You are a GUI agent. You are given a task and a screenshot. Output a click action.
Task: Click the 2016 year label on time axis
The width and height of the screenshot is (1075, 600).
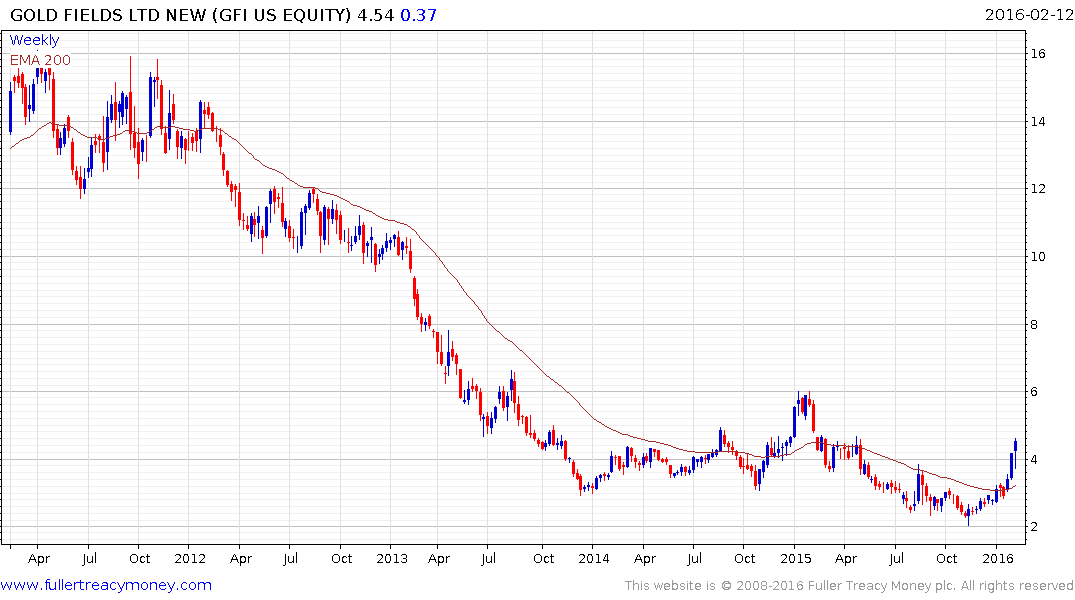[x=998, y=558]
